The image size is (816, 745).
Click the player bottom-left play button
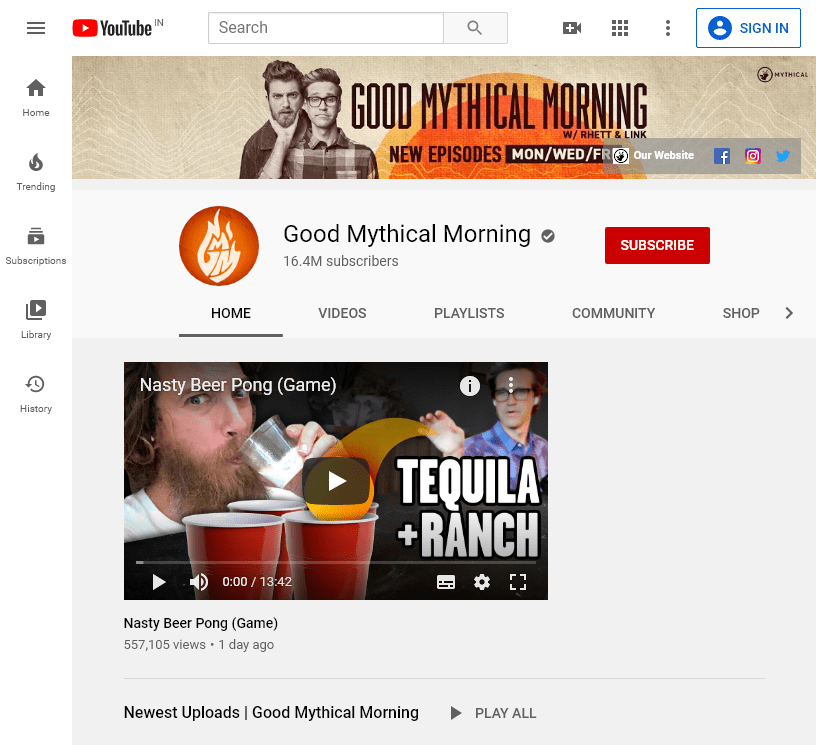point(159,582)
